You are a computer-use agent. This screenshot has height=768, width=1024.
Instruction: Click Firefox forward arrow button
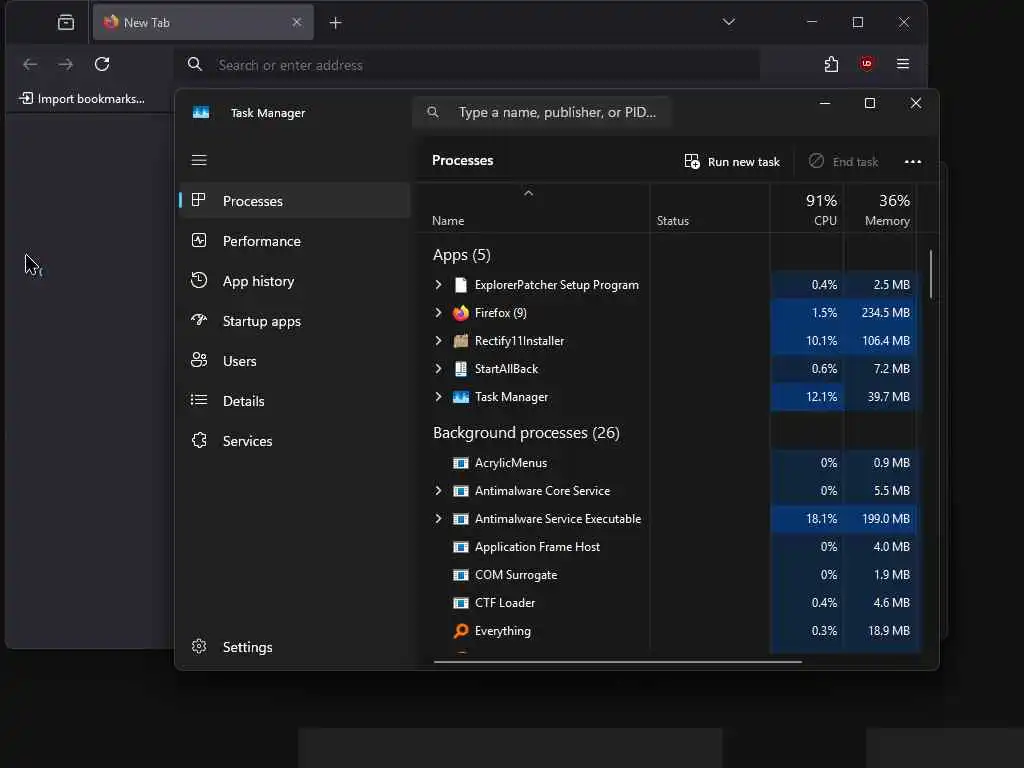point(66,64)
